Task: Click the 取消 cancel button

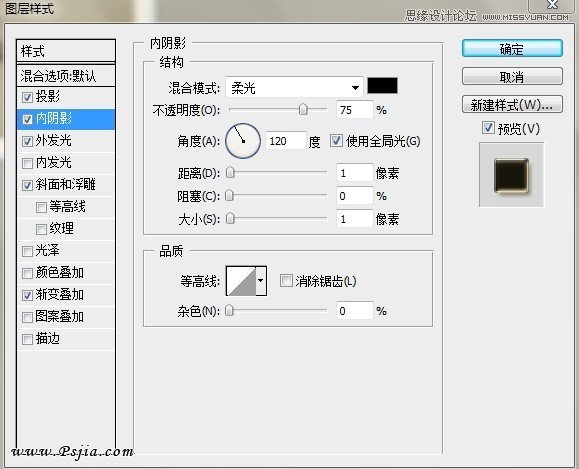Action: click(x=512, y=76)
